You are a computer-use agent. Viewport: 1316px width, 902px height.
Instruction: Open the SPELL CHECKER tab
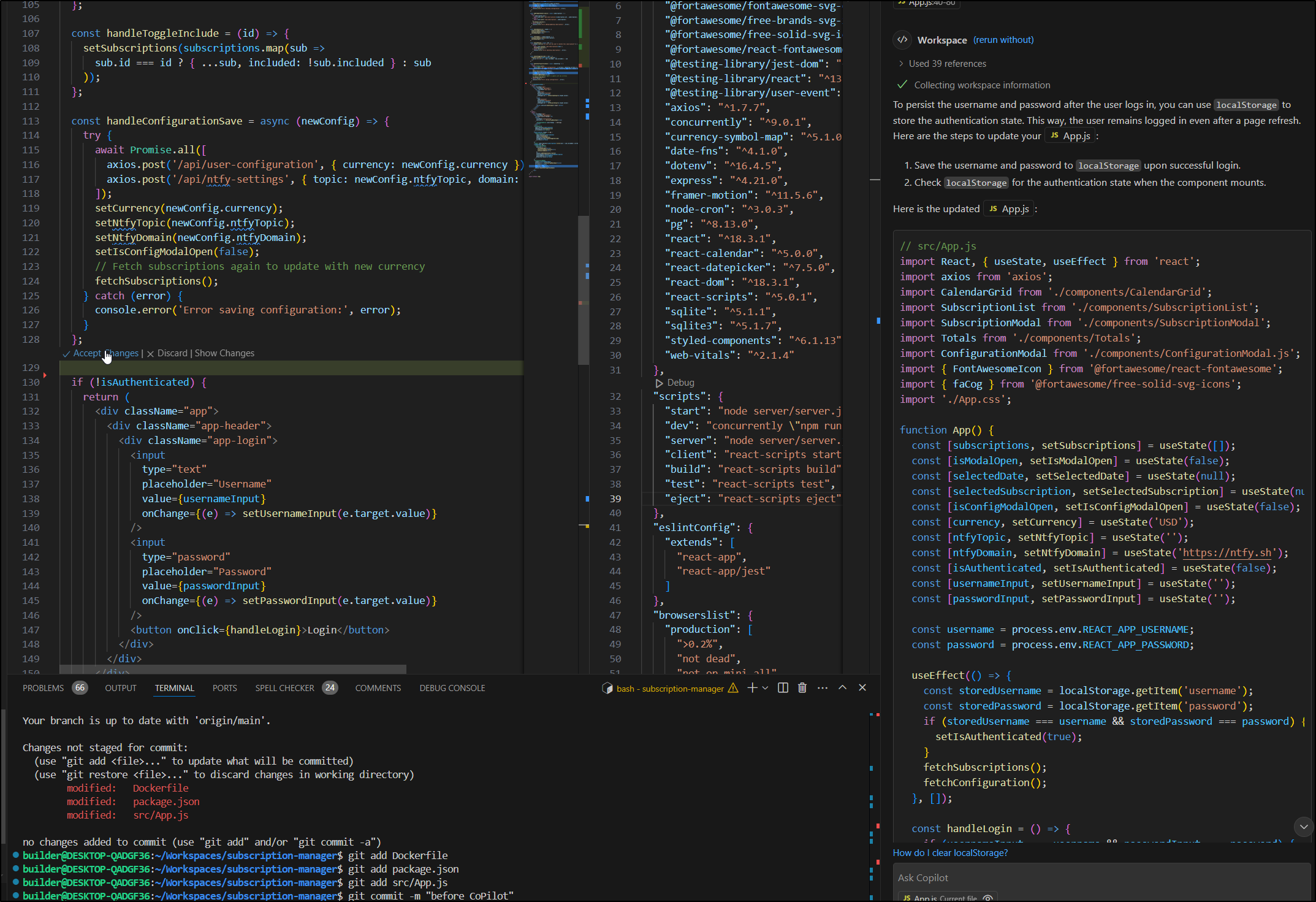[284, 688]
